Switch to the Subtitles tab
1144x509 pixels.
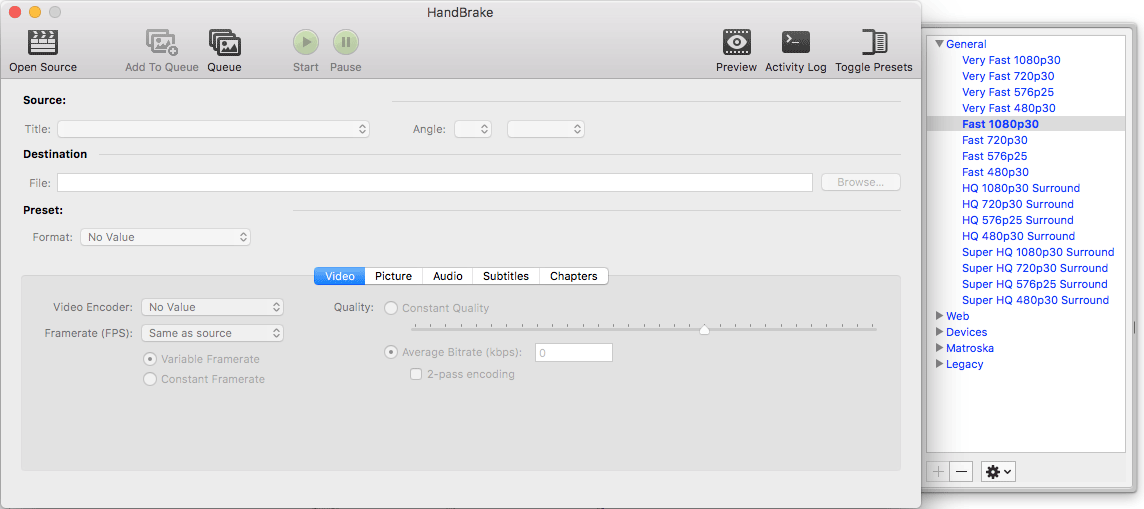tap(505, 276)
